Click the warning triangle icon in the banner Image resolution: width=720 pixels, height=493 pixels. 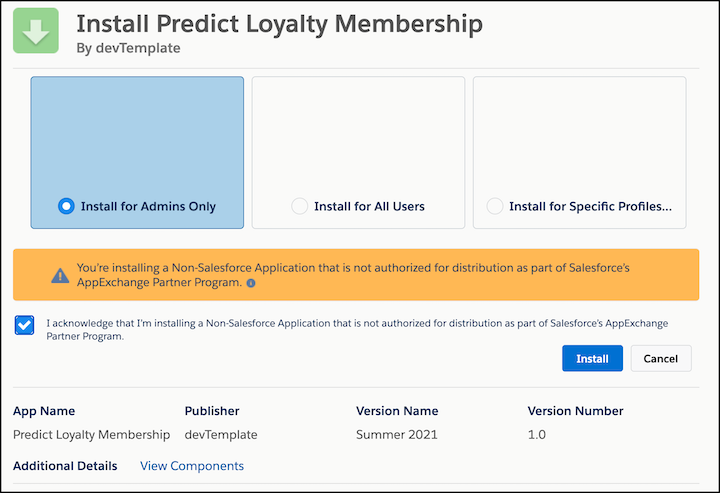(x=60, y=275)
